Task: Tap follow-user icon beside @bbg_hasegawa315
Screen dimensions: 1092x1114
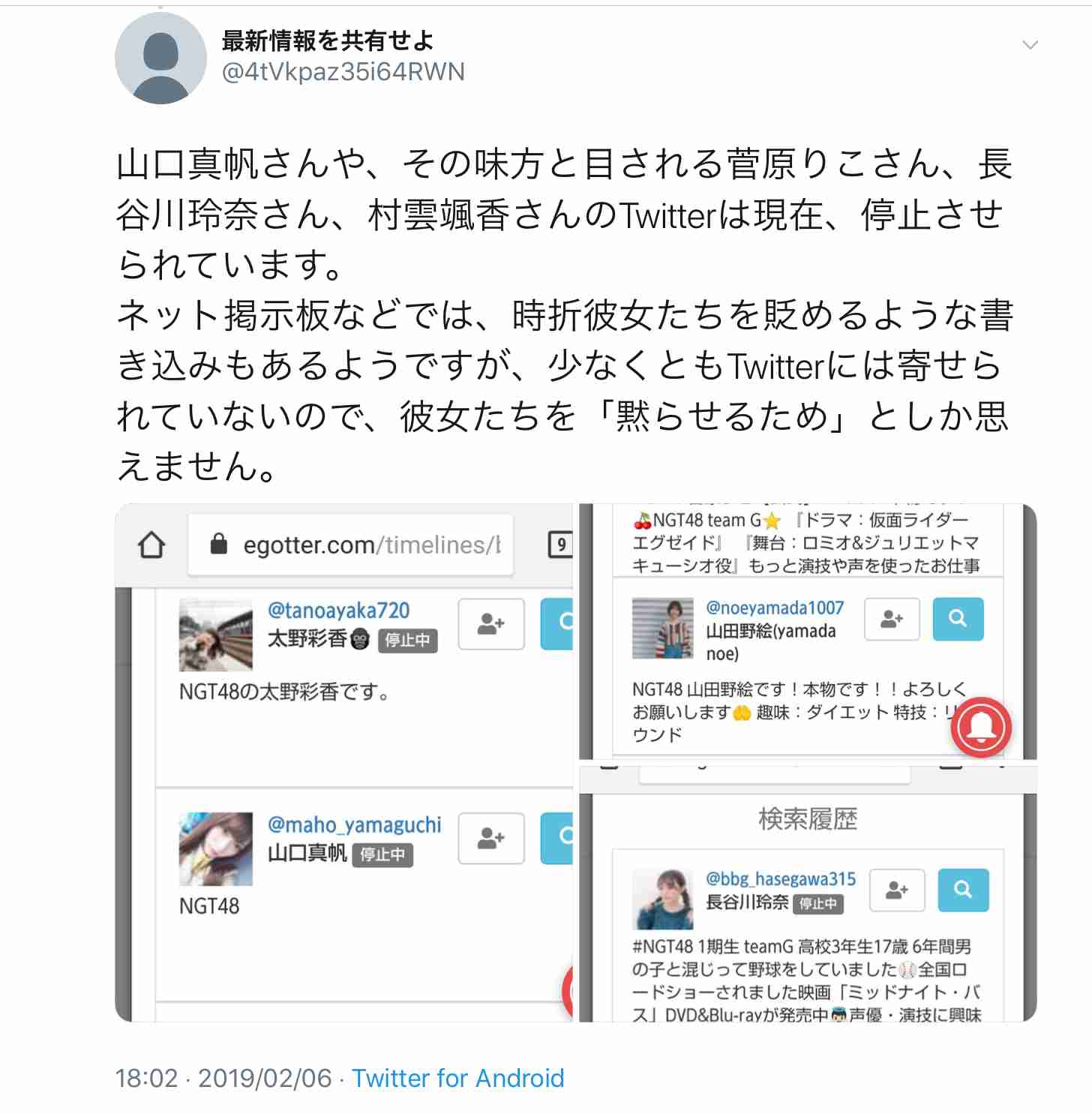Action: [x=897, y=890]
